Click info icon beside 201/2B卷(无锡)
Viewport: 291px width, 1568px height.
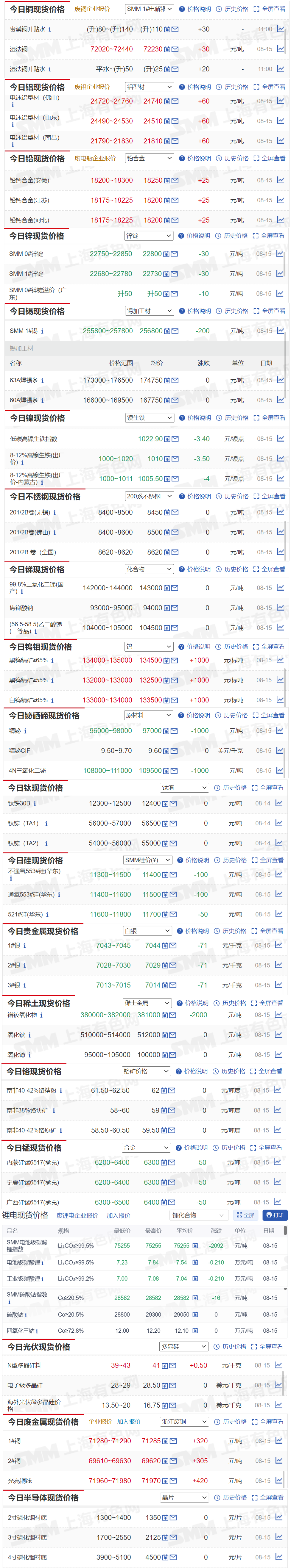pos(54,513)
